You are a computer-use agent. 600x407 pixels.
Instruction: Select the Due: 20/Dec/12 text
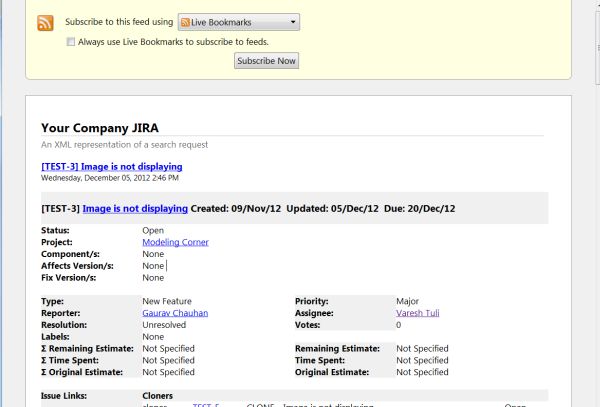420,208
